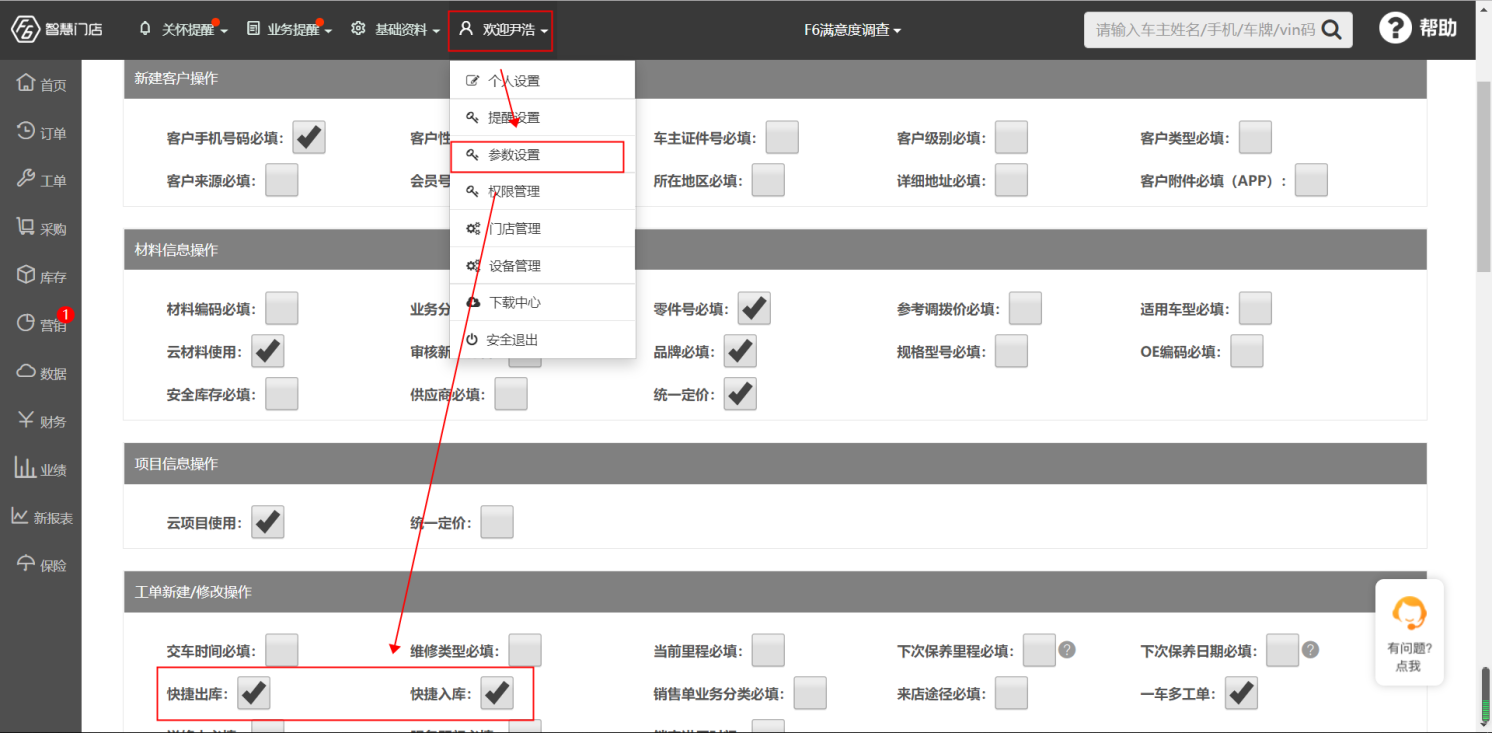Uncheck 品牌必填 checkbox

739,351
